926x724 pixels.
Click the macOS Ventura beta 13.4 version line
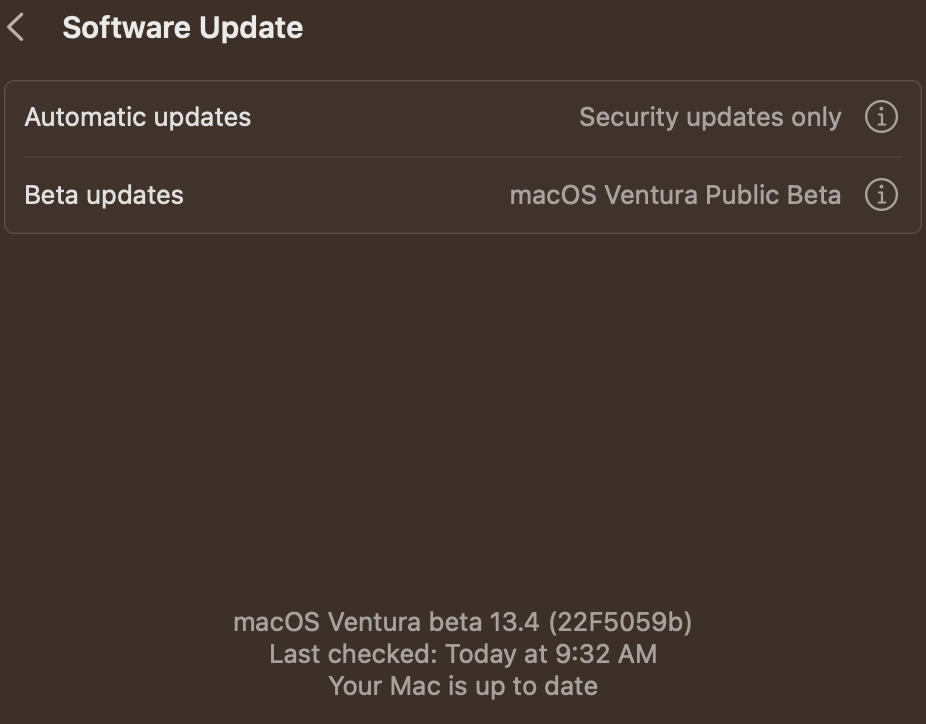(462, 622)
